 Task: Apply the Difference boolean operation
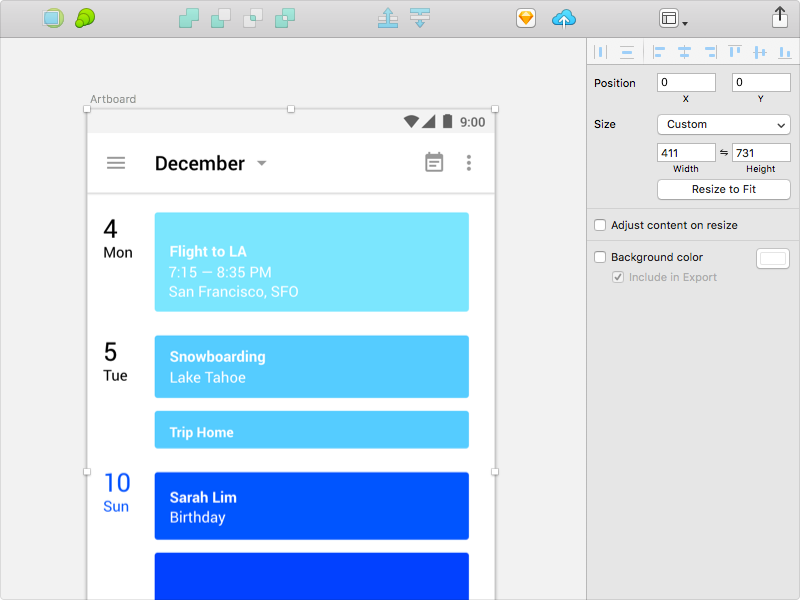(285, 18)
